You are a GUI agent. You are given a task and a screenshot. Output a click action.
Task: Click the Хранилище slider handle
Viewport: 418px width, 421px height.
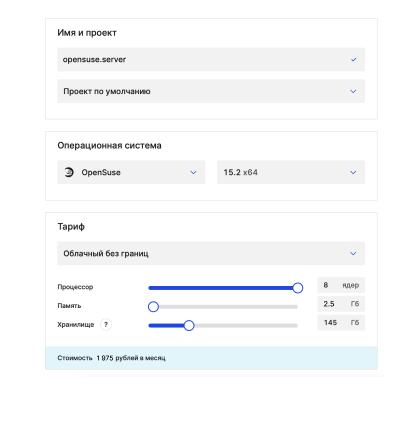(189, 325)
